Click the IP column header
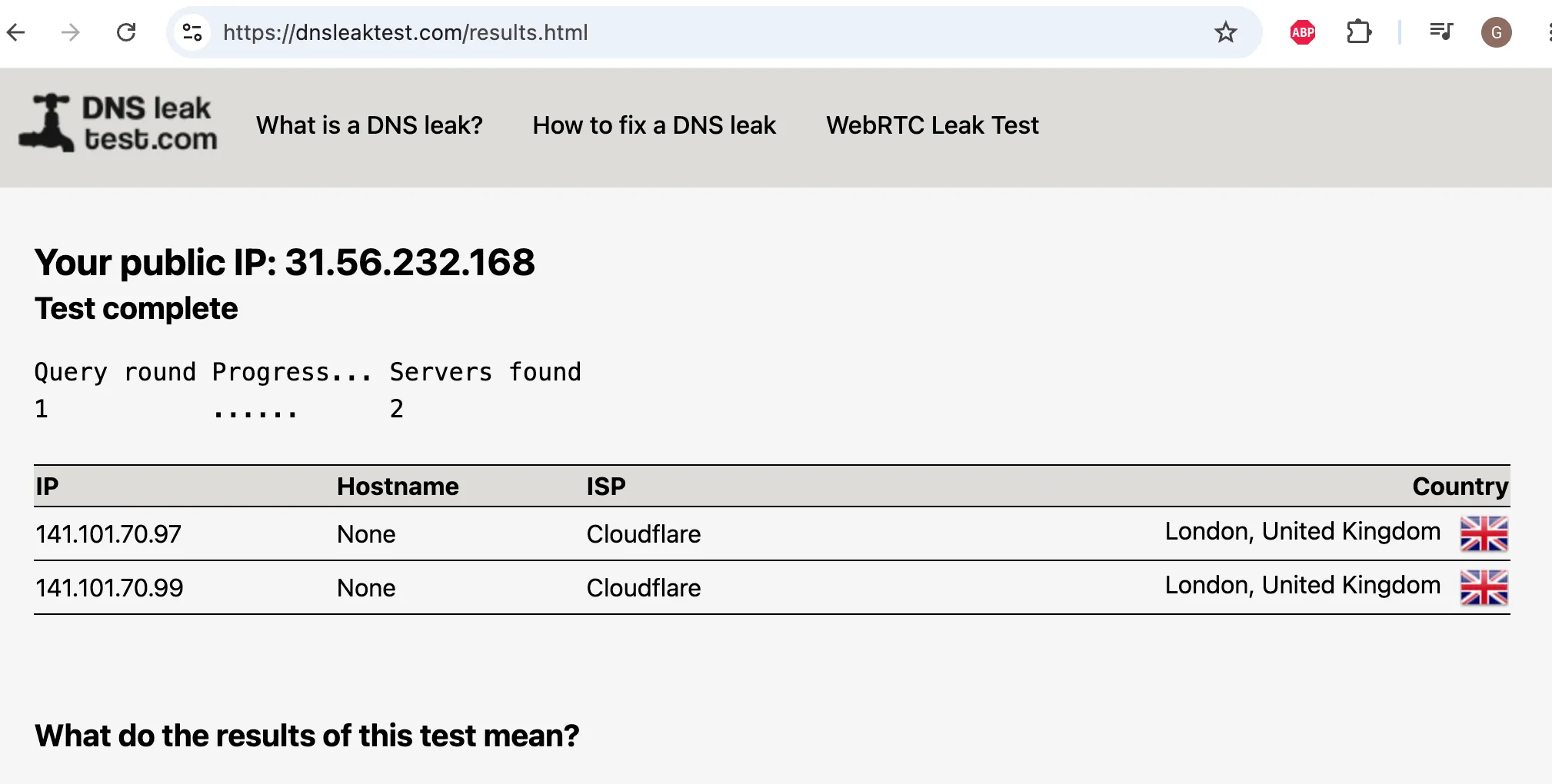The height and width of the screenshot is (784, 1552). [x=47, y=487]
